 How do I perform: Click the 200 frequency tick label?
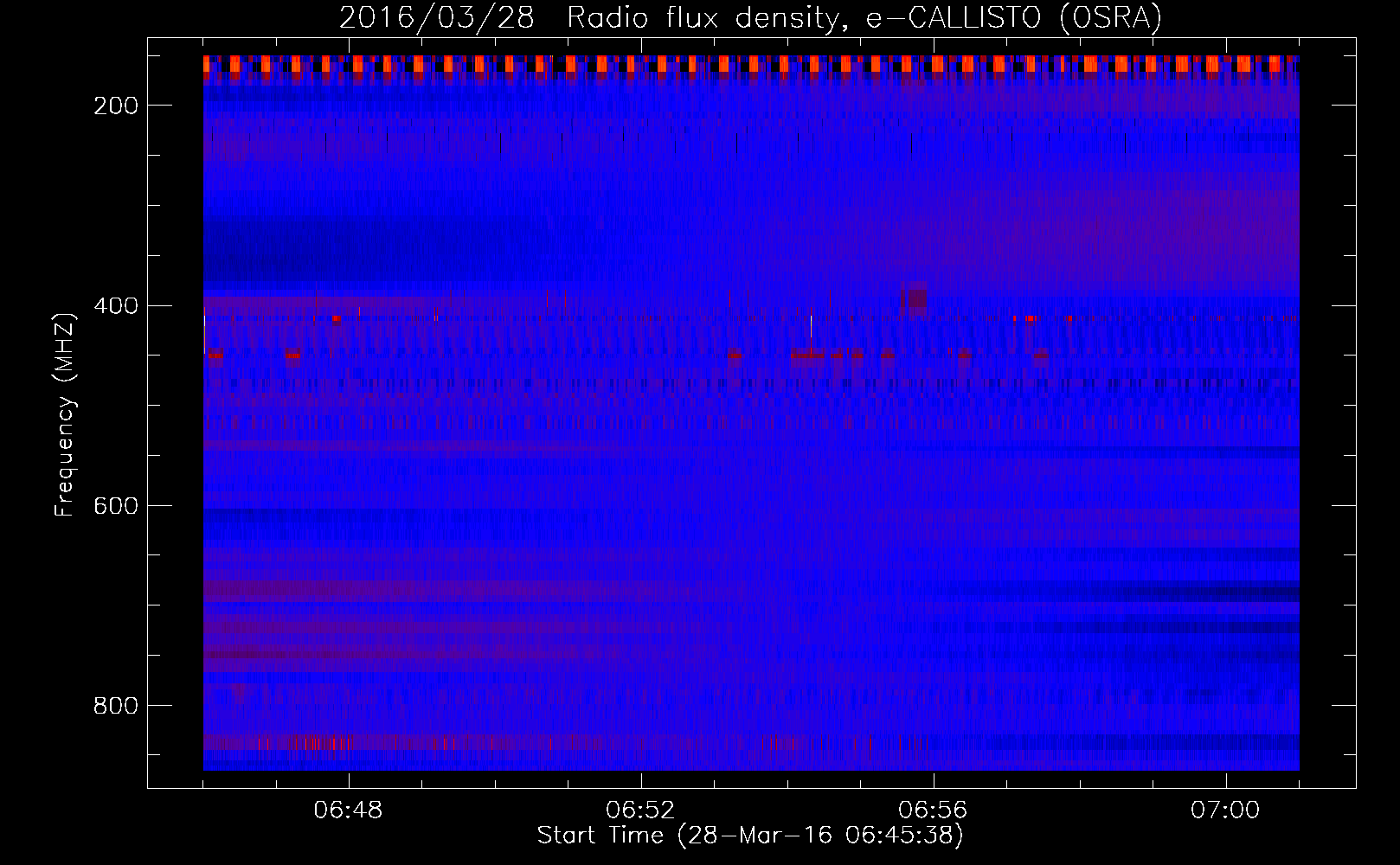pos(116,106)
